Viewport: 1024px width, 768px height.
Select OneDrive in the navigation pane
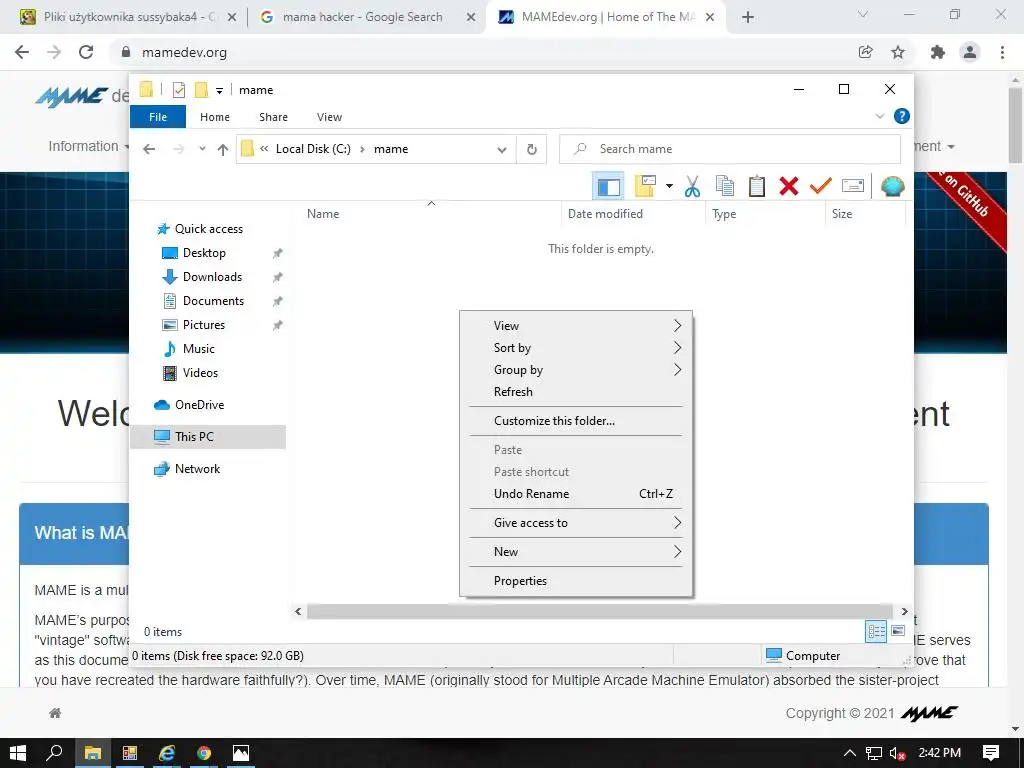click(199, 405)
